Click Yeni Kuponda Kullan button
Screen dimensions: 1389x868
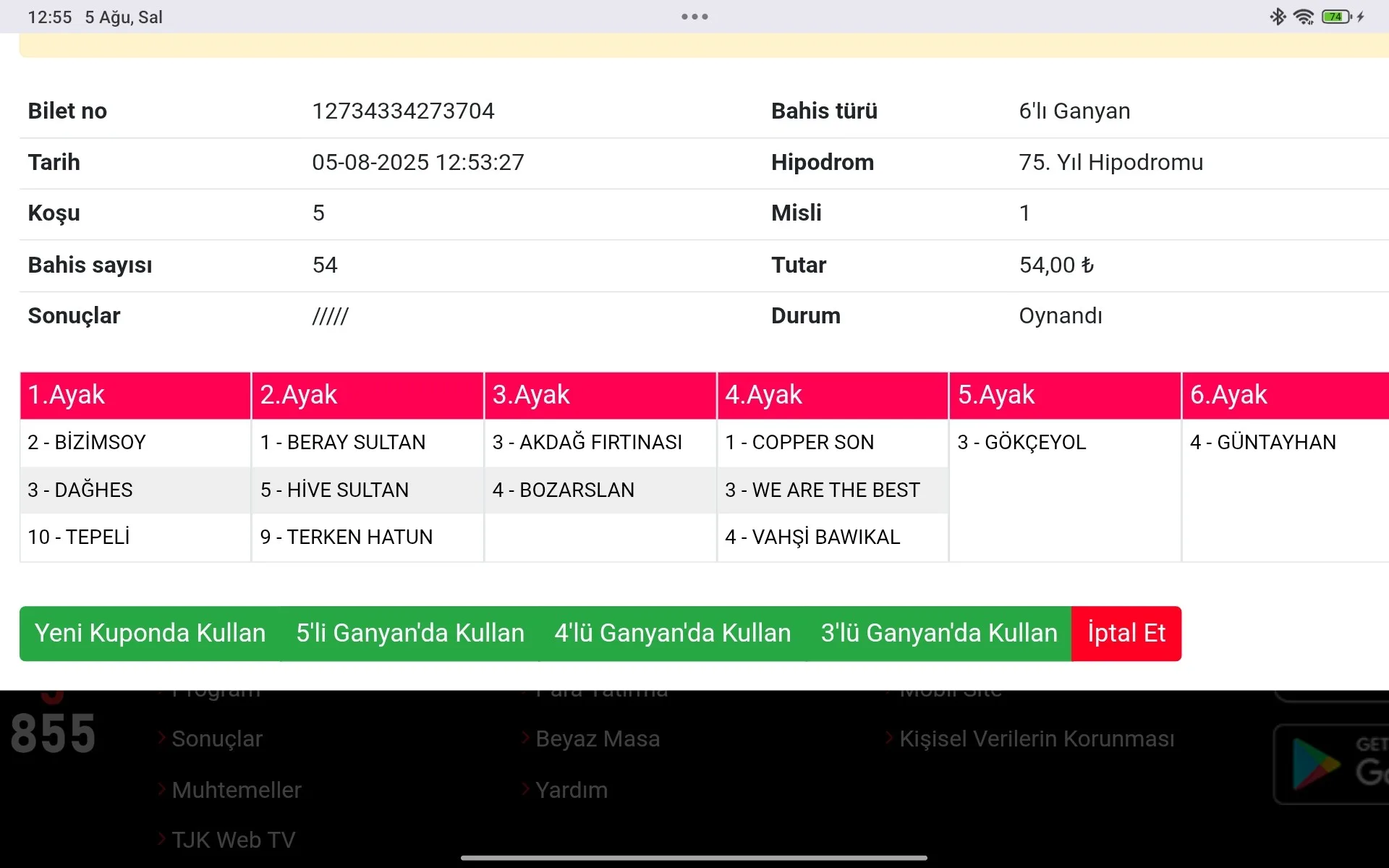coord(150,633)
